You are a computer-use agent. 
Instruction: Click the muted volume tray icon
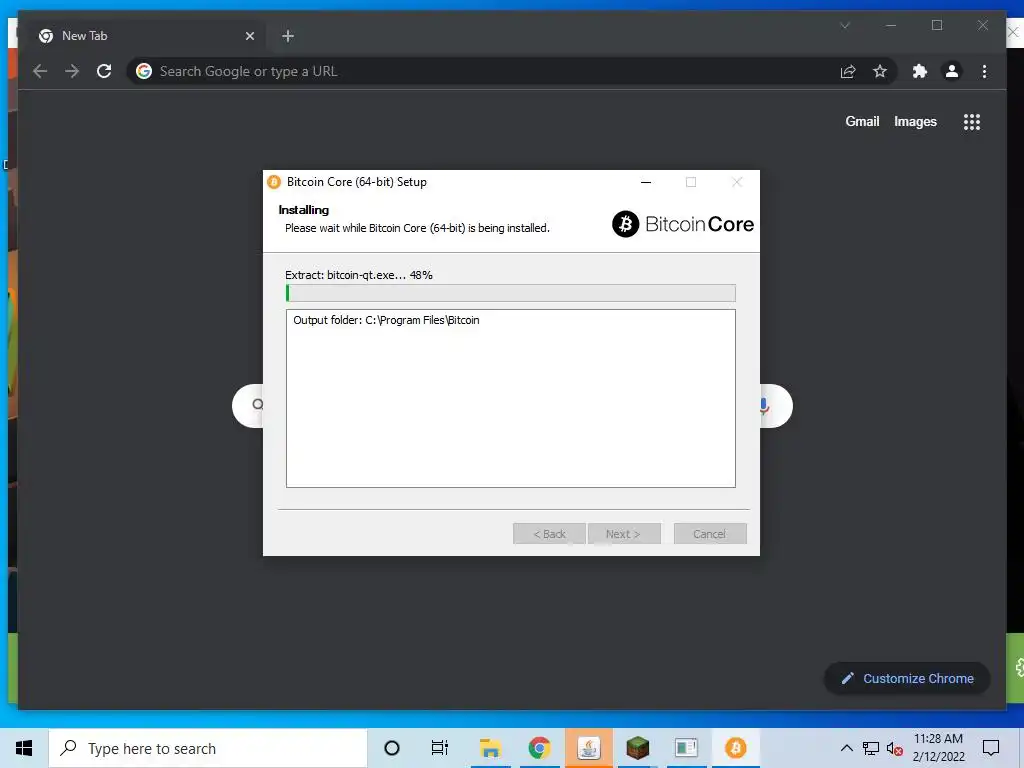tap(895, 748)
